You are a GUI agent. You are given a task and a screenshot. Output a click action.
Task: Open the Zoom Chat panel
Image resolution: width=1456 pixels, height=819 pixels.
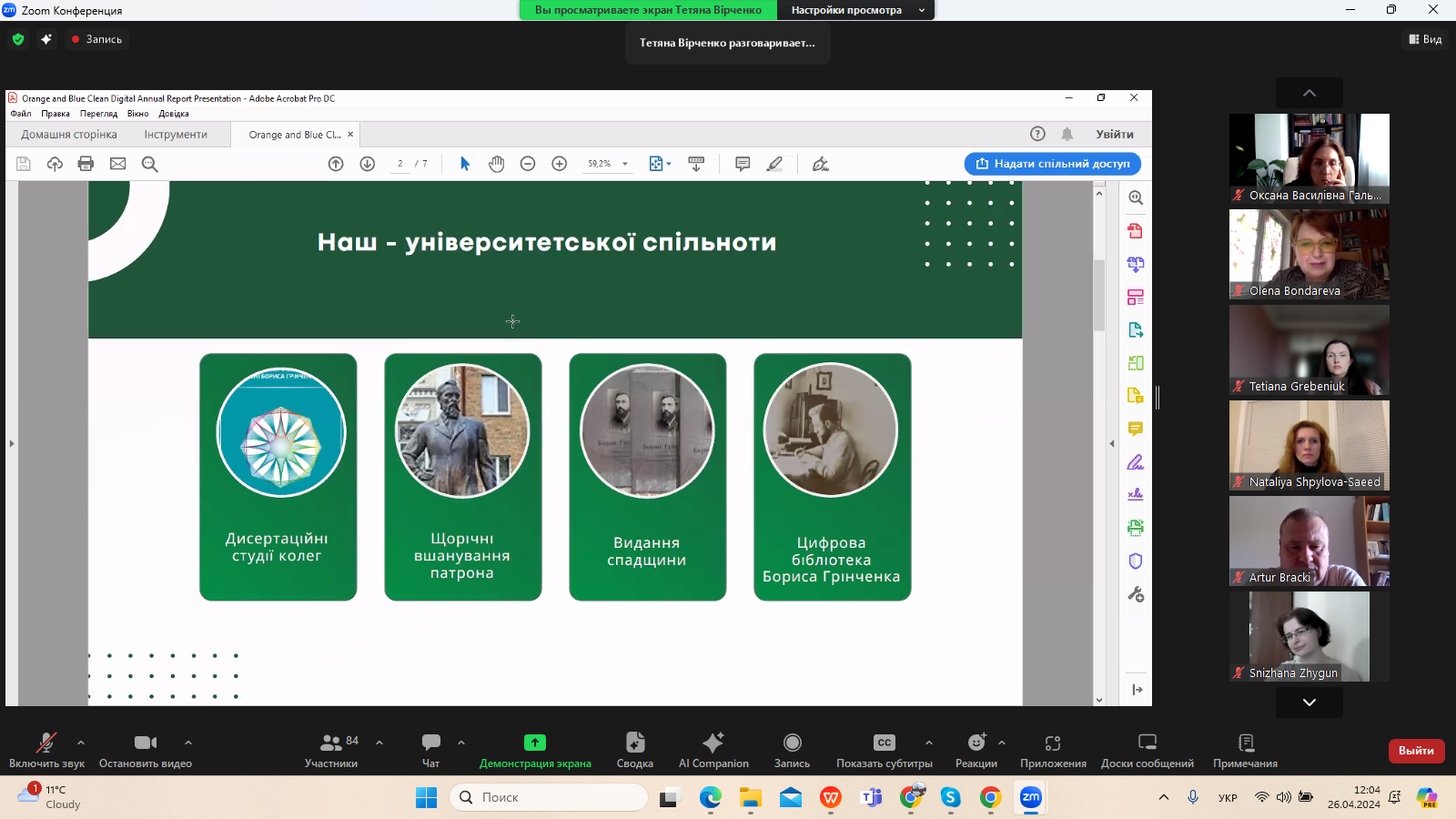[x=430, y=750]
